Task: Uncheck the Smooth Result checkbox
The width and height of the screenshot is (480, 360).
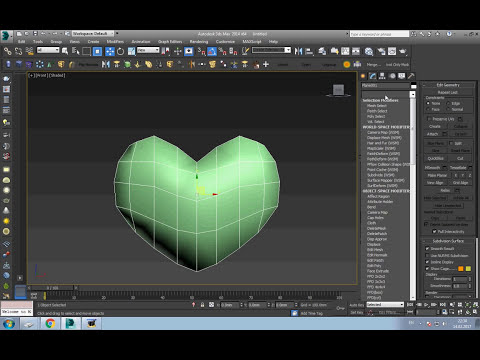Action: (x=427, y=248)
